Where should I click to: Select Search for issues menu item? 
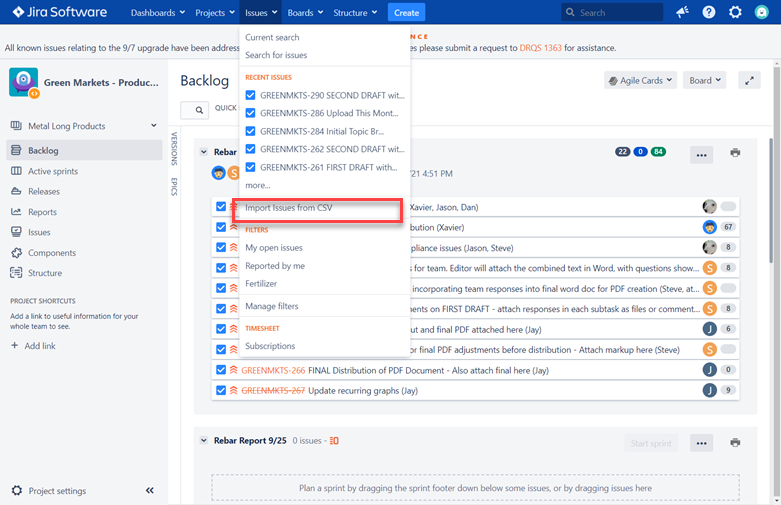point(276,55)
